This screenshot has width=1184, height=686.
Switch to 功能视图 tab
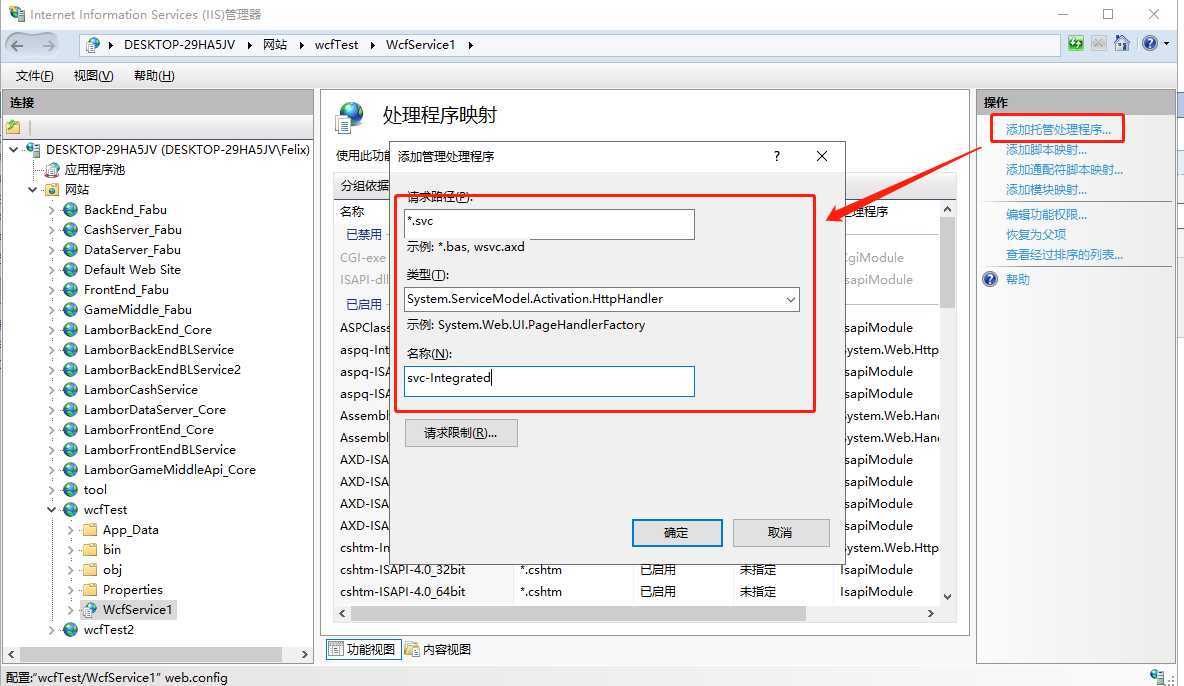pos(363,649)
